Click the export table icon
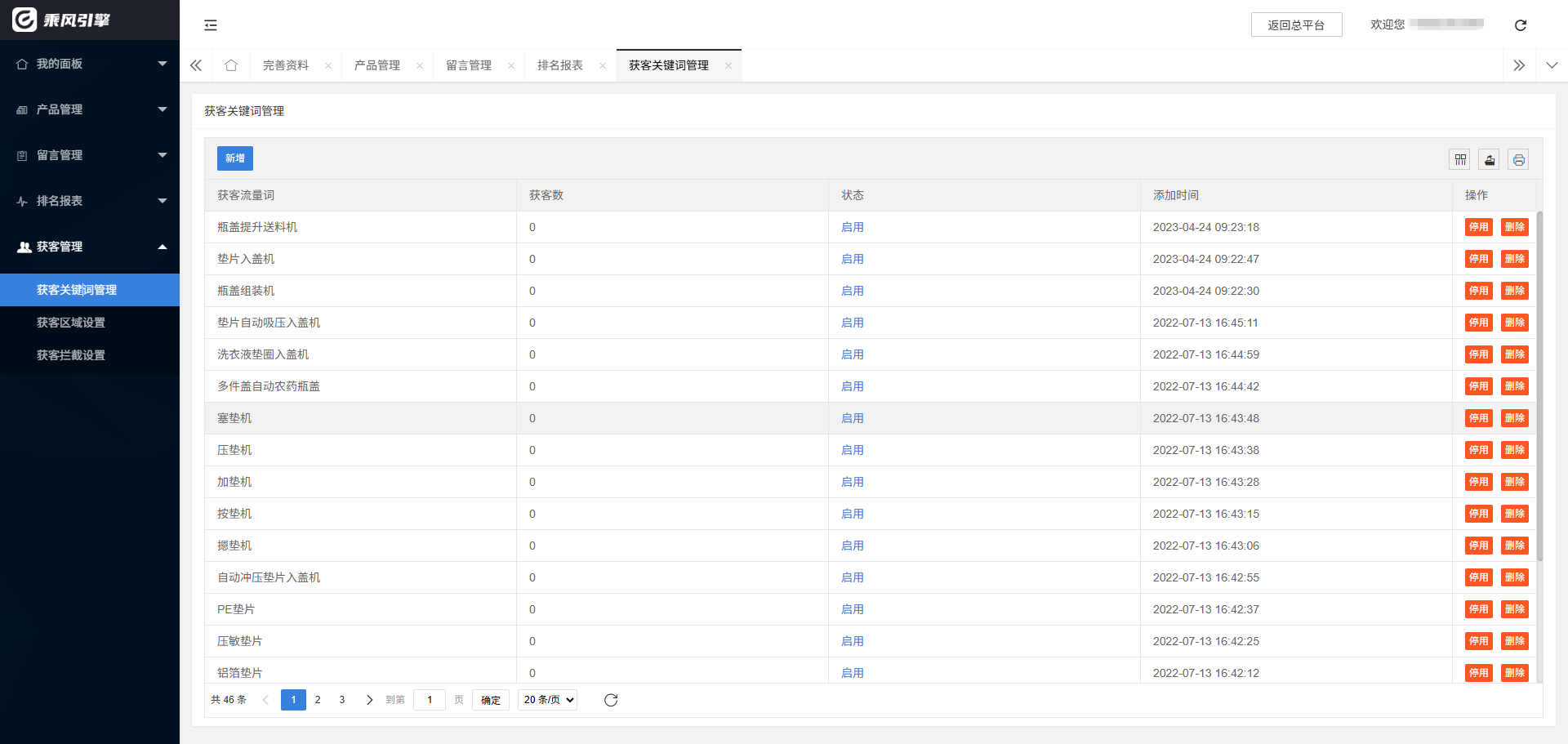Image resolution: width=1568 pixels, height=744 pixels. coord(1489,160)
